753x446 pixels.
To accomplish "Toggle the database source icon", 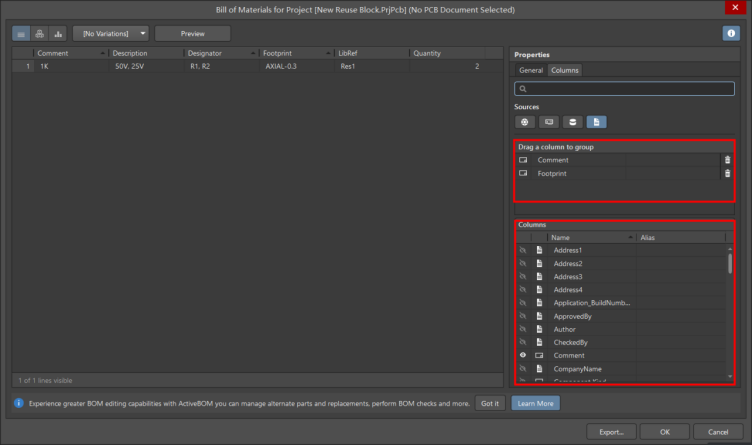I will pos(572,121).
